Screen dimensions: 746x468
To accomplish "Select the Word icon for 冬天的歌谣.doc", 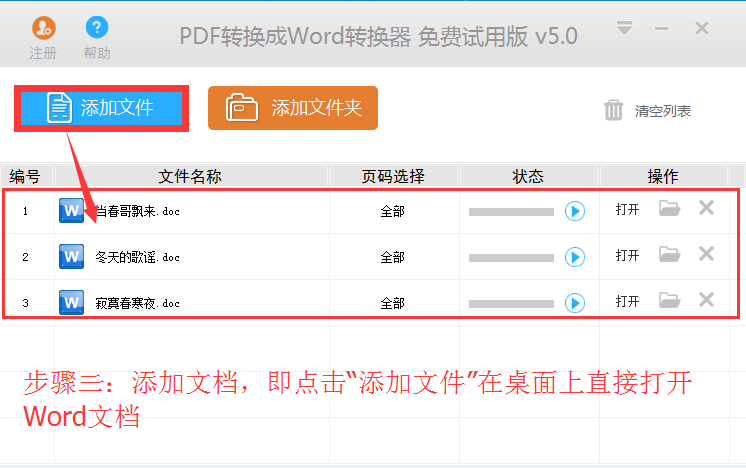I will point(71,257).
